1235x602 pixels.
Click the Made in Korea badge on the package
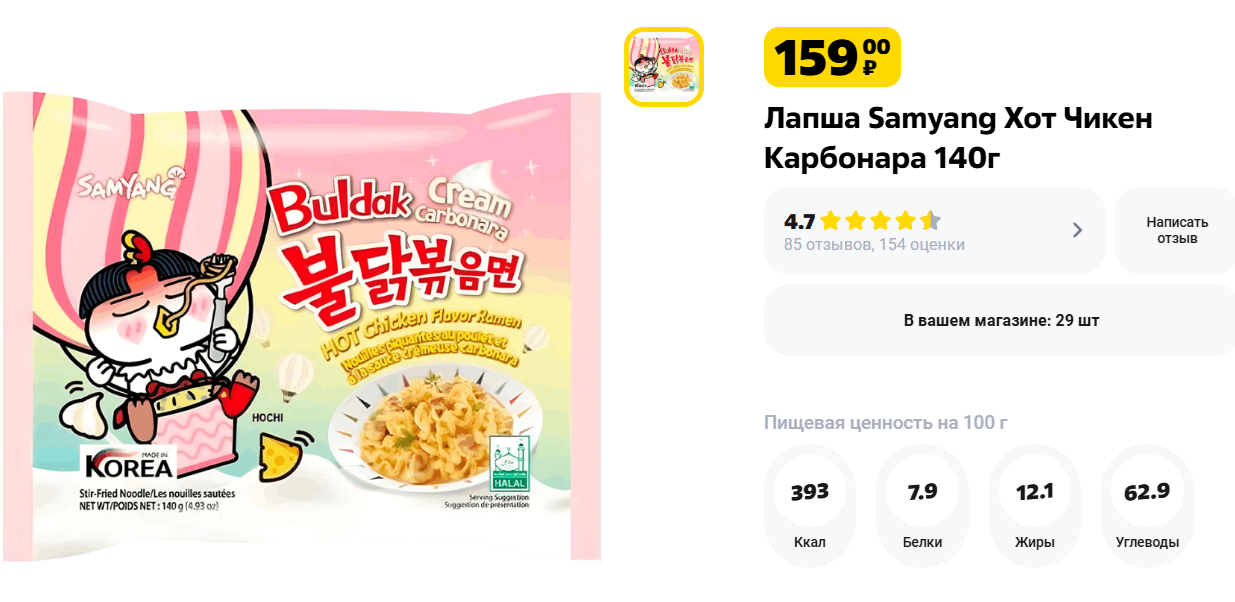point(128,465)
